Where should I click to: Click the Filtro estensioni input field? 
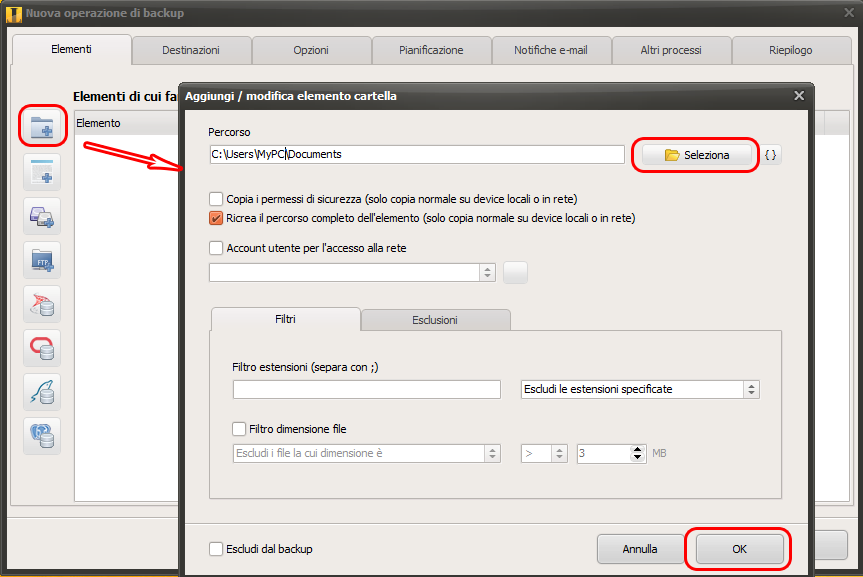[367, 389]
